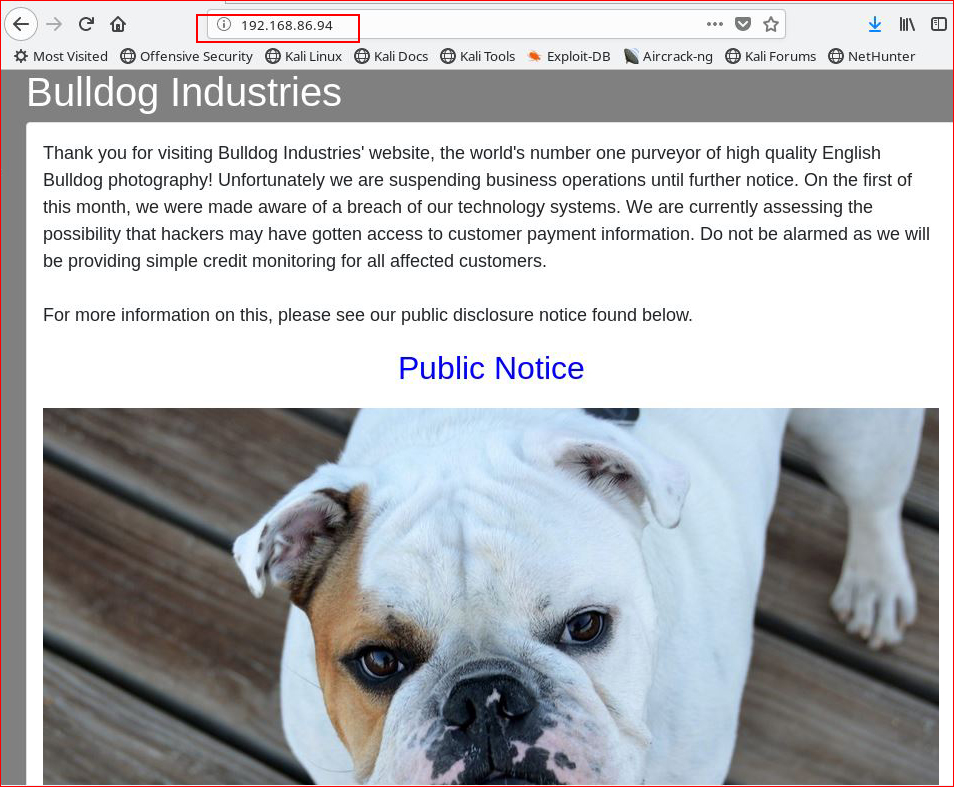The height and width of the screenshot is (787, 954).
Task: Click the Public Notice link
Action: 491,368
